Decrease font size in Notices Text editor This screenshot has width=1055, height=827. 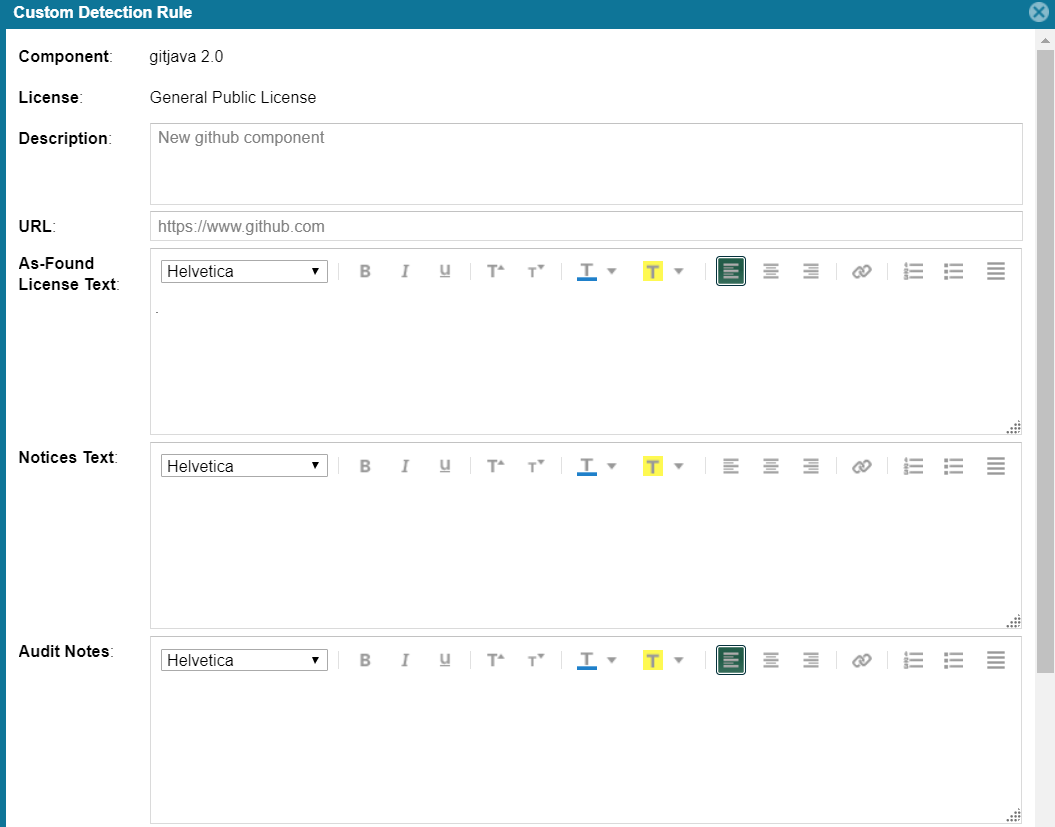point(536,466)
